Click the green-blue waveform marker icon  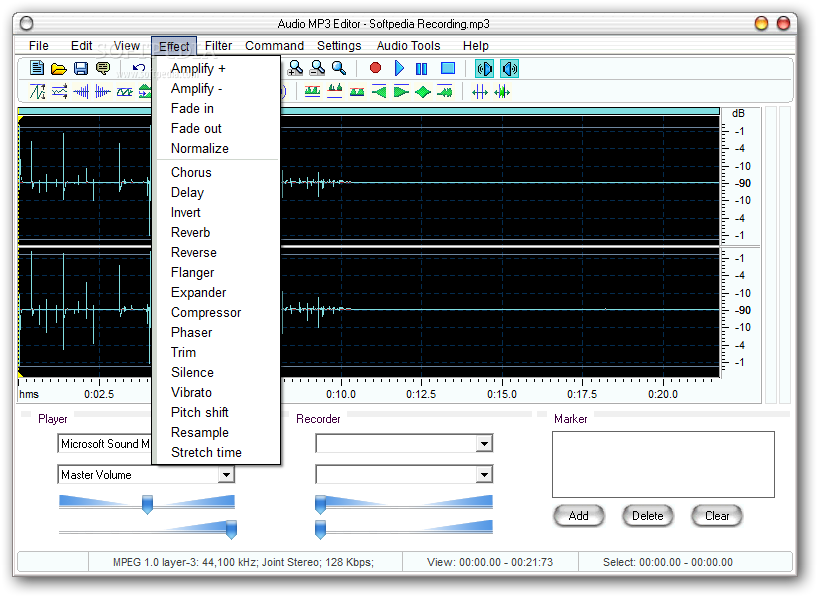click(x=502, y=92)
